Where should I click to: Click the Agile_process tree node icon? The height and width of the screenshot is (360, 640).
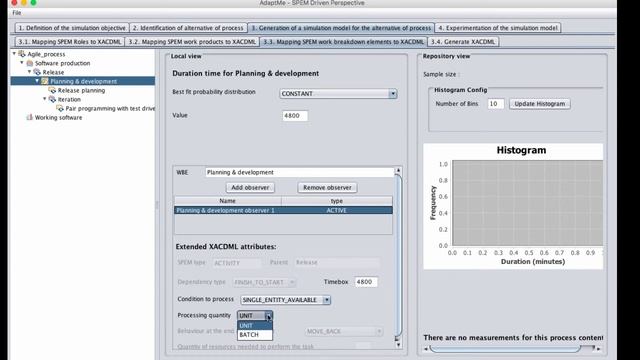click(22, 54)
